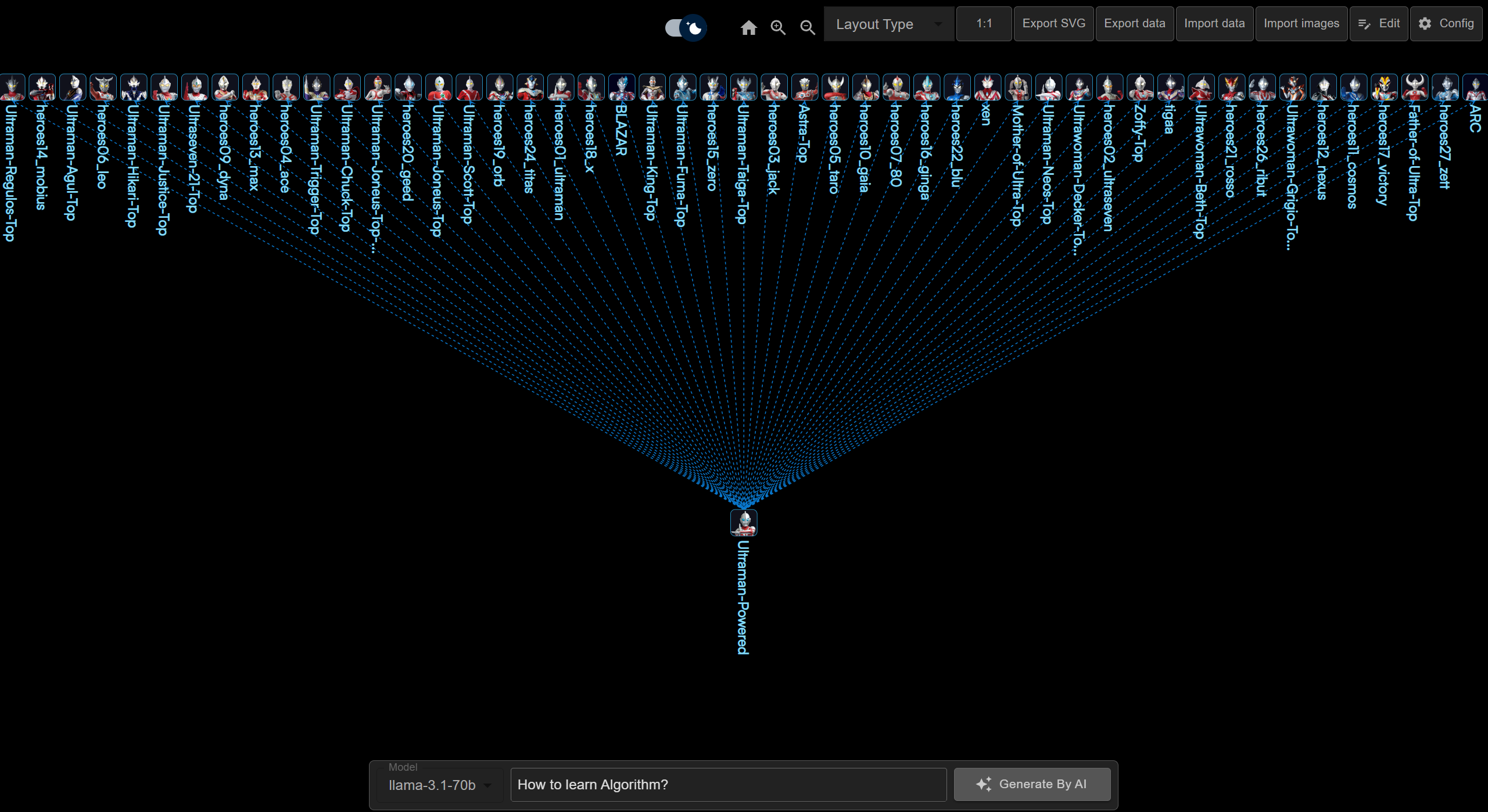
Task: Select the heroes10_gaia node icon
Action: point(866,87)
